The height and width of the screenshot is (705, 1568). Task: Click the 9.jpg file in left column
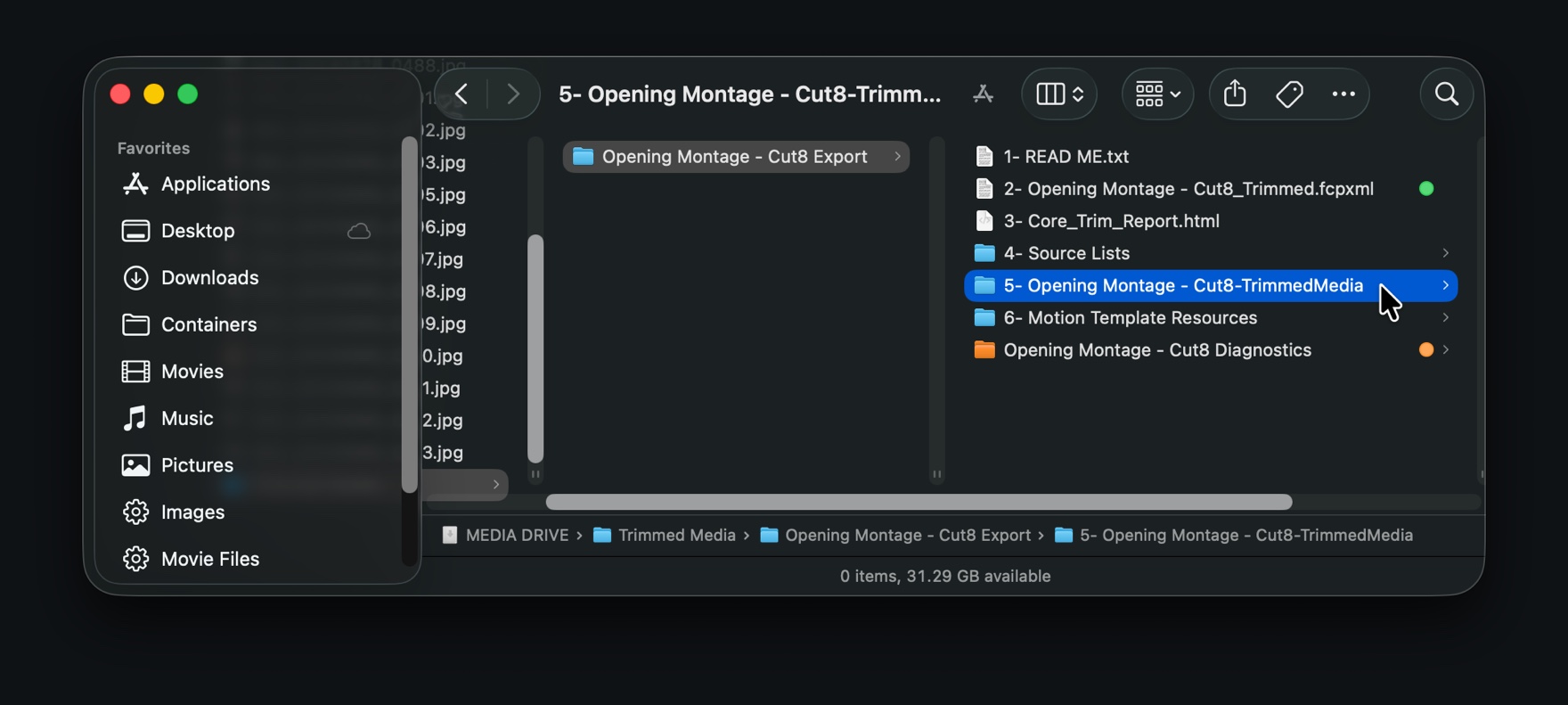coord(444,324)
